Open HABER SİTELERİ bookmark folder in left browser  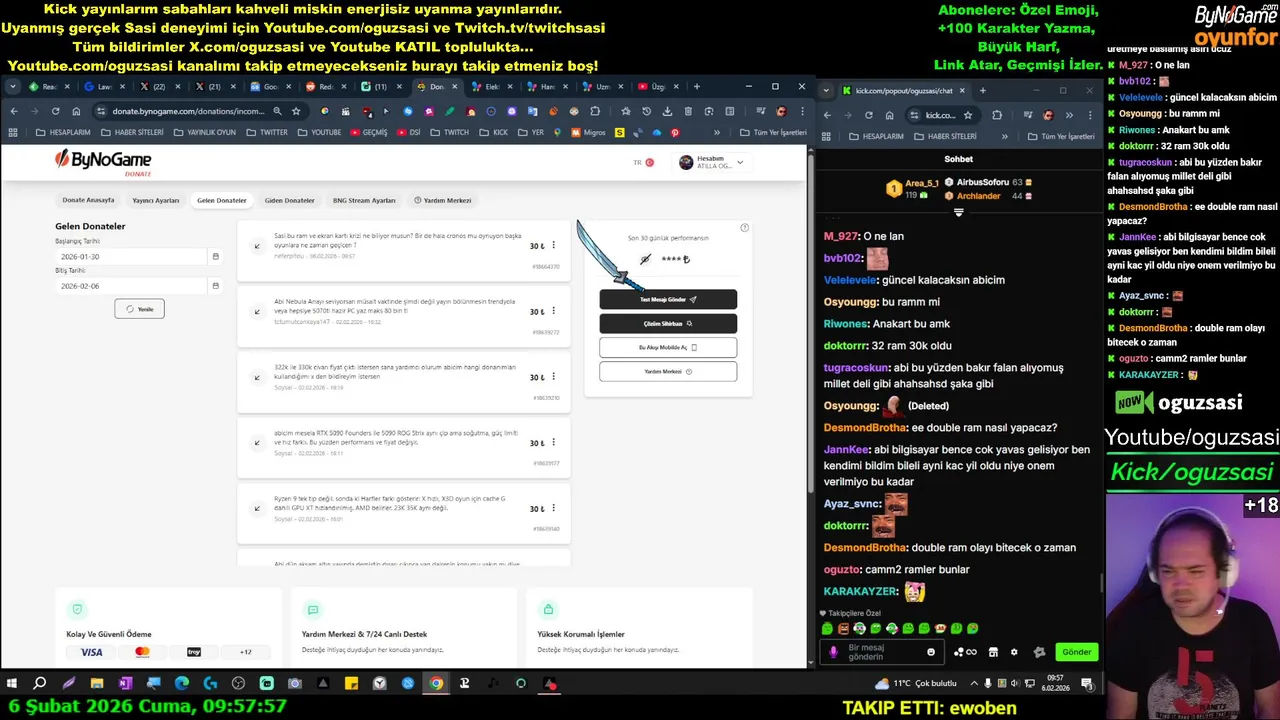(x=133, y=132)
